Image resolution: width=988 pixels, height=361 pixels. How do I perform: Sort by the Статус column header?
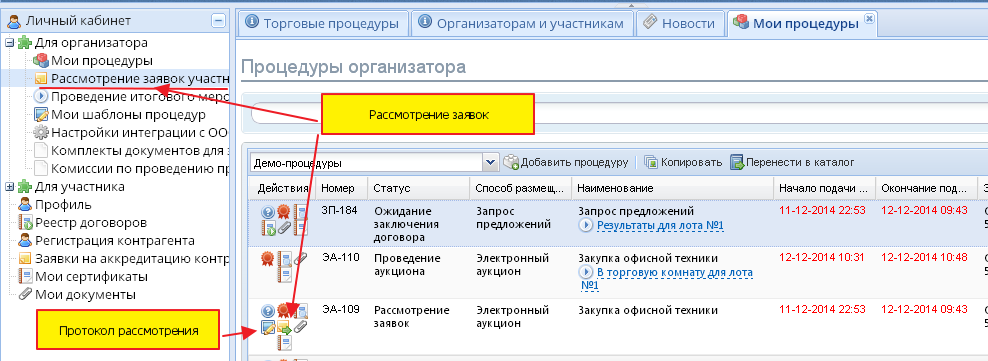[x=419, y=188]
